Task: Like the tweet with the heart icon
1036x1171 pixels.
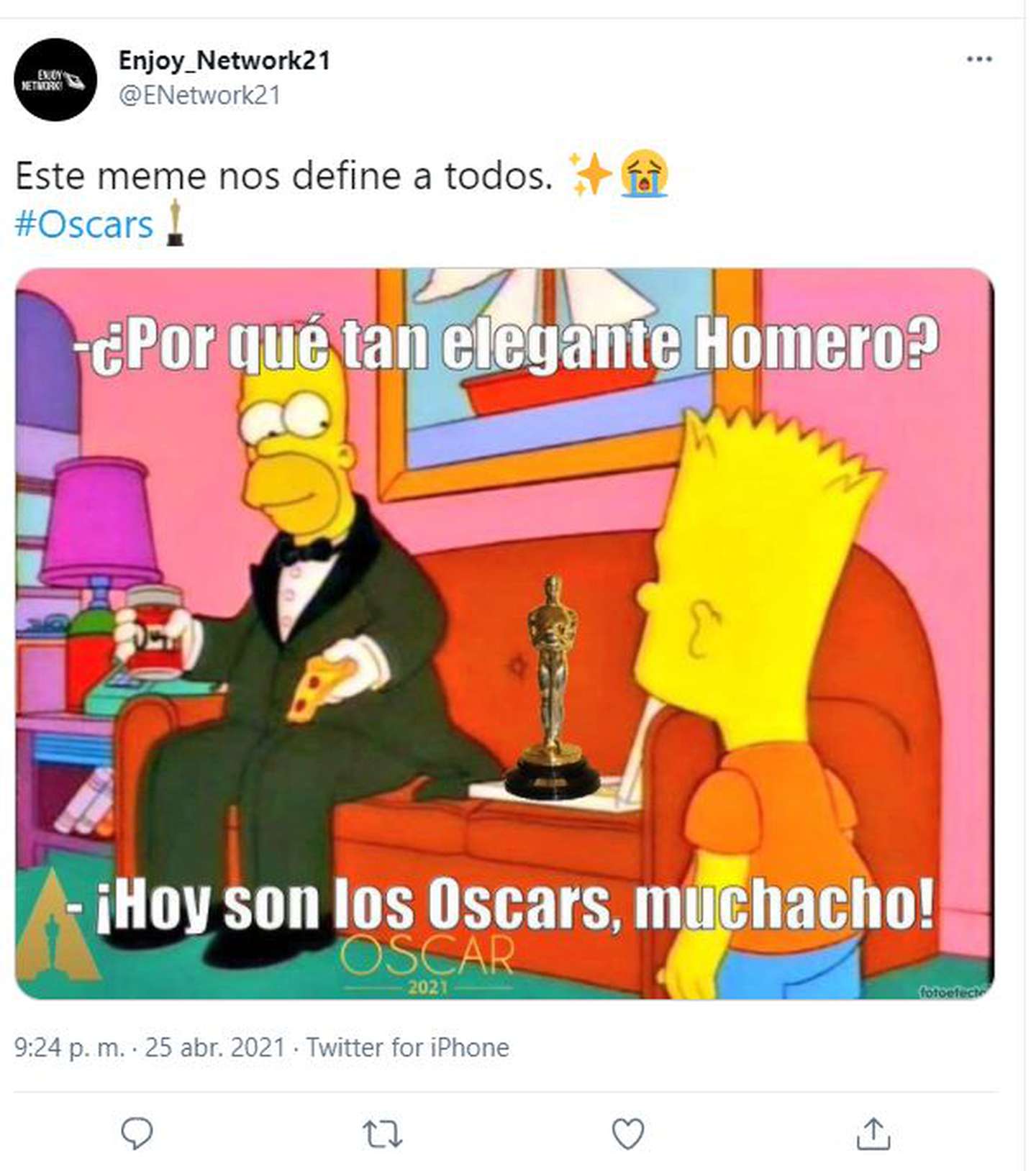Action: click(x=627, y=1134)
